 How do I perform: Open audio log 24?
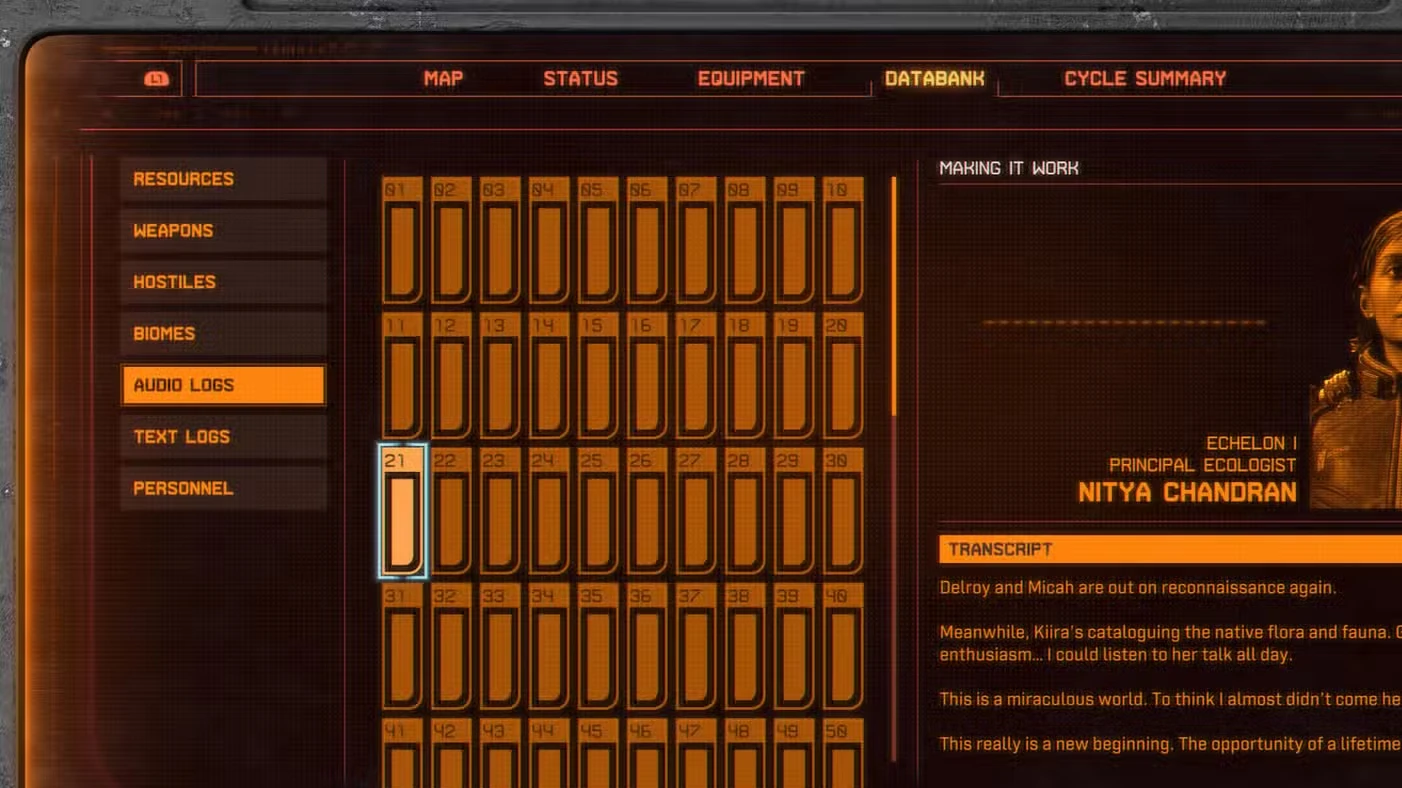(x=550, y=511)
